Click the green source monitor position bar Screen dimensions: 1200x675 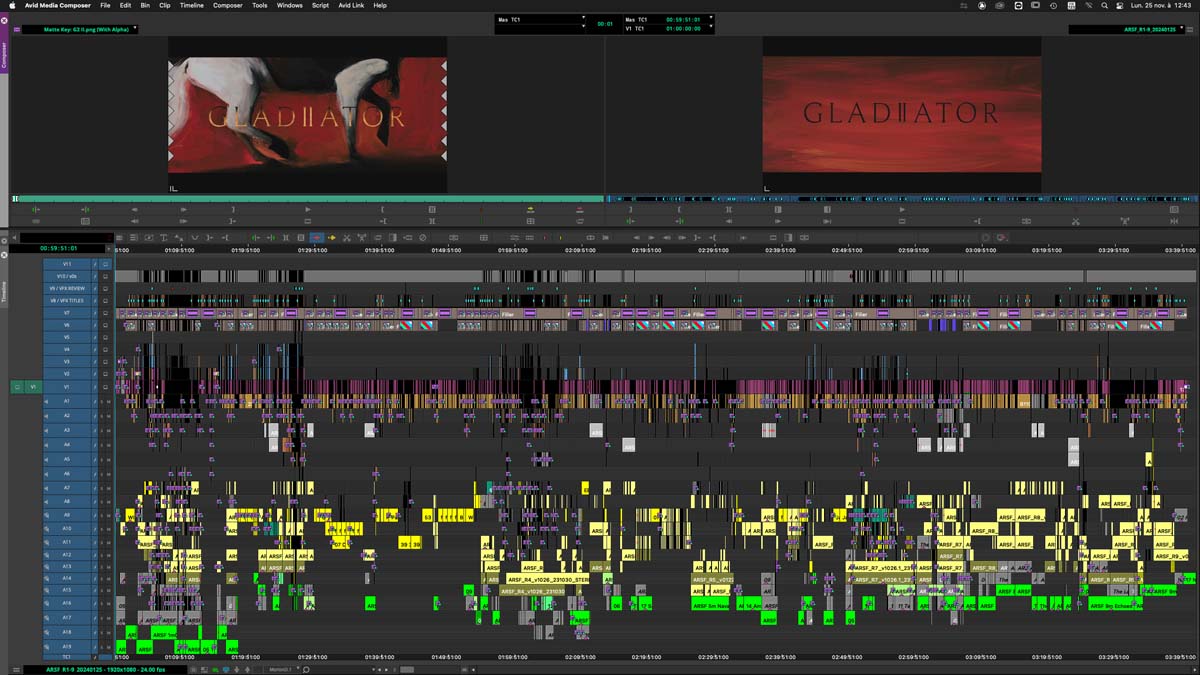click(308, 199)
